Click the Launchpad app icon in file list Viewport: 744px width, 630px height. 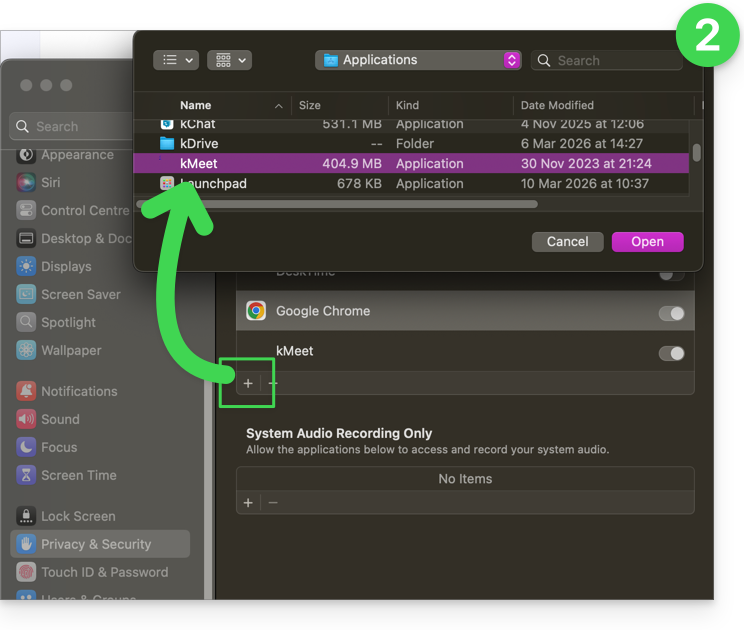(x=167, y=183)
